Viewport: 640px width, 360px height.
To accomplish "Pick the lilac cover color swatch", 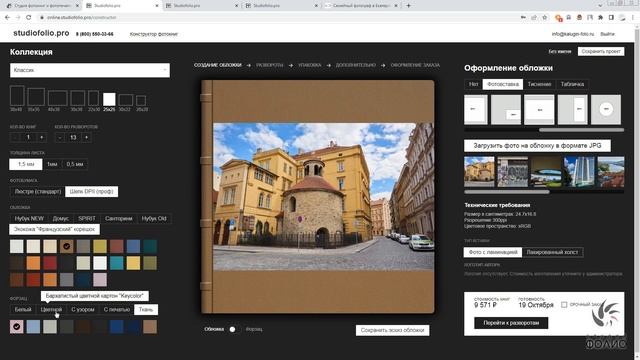I will pyautogui.click(x=100, y=280).
